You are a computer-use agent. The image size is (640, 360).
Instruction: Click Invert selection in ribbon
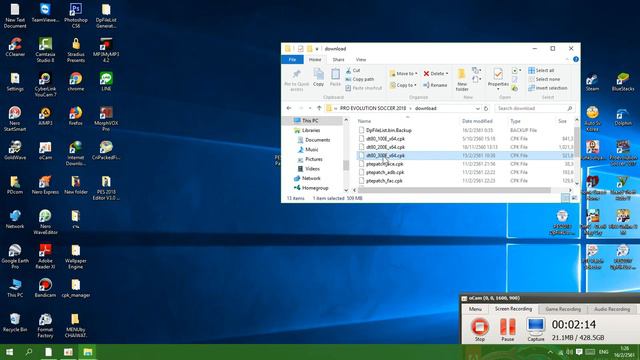tap(548, 88)
